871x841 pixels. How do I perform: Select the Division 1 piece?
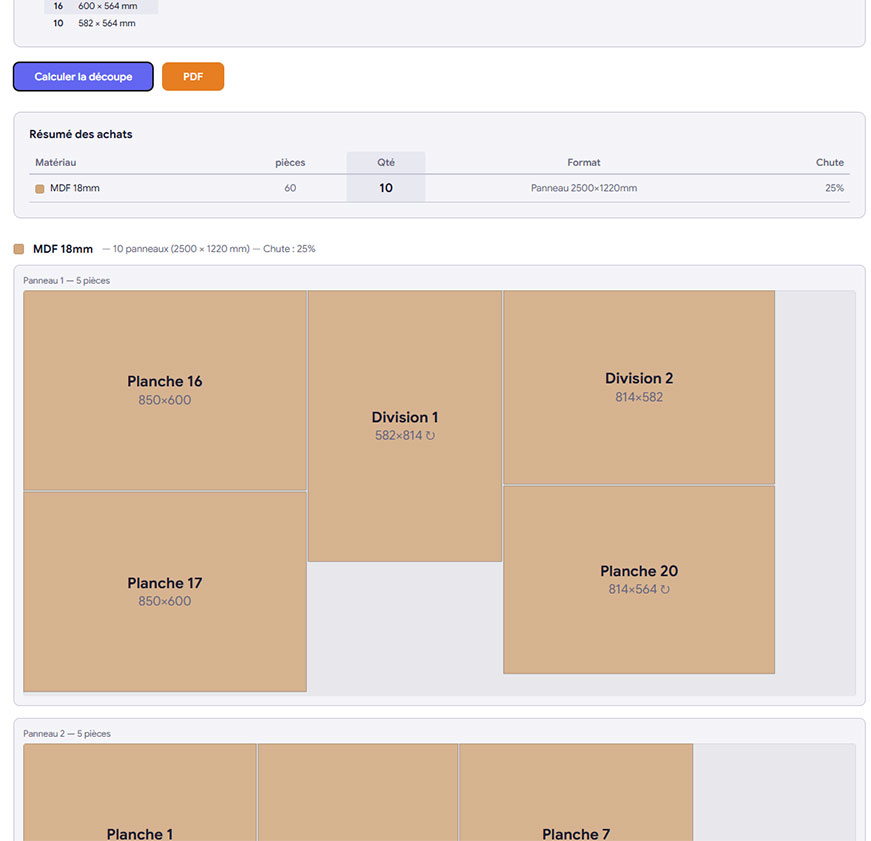(405, 425)
